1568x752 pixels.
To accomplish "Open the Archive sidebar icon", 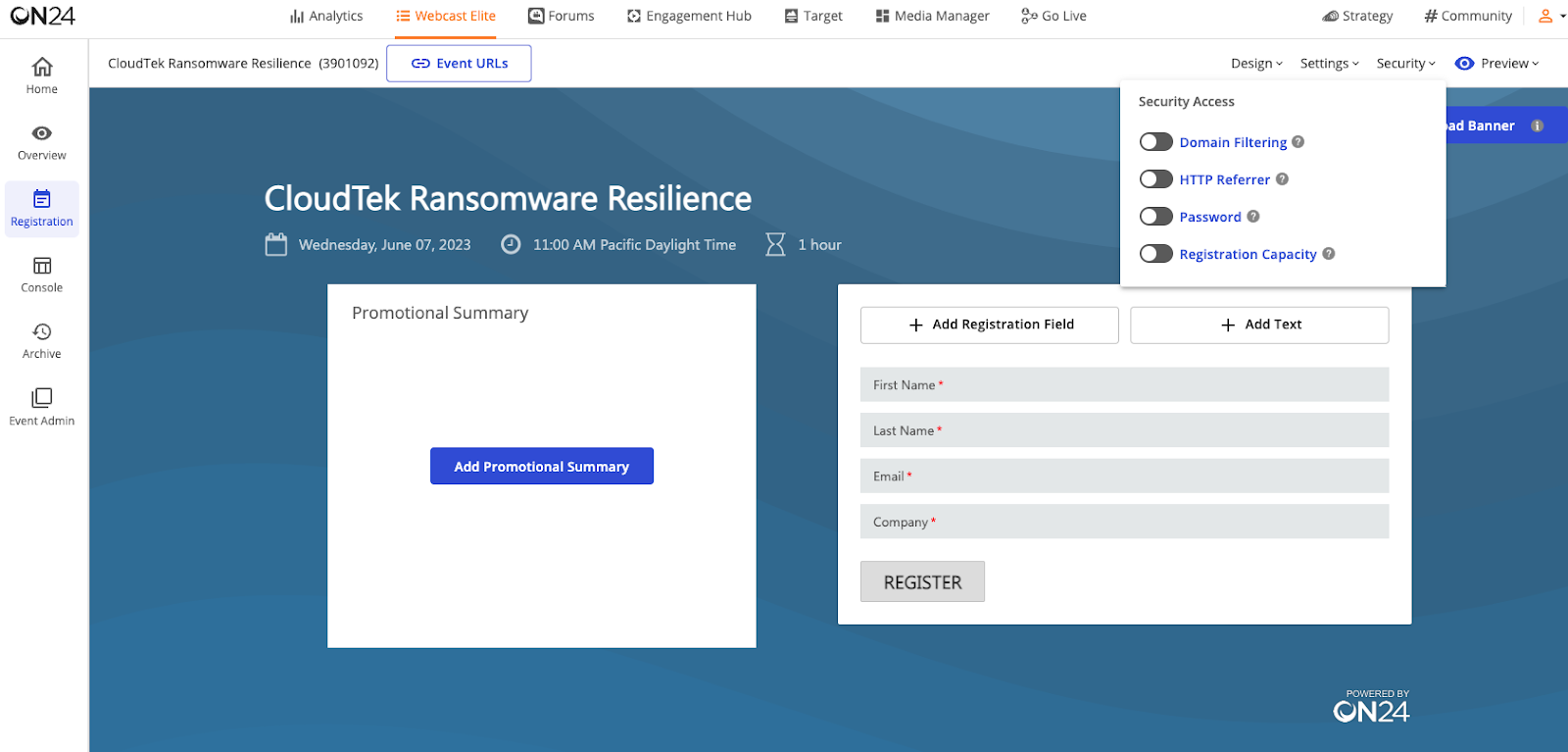I will pyautogui.click(x=42, y=341).
